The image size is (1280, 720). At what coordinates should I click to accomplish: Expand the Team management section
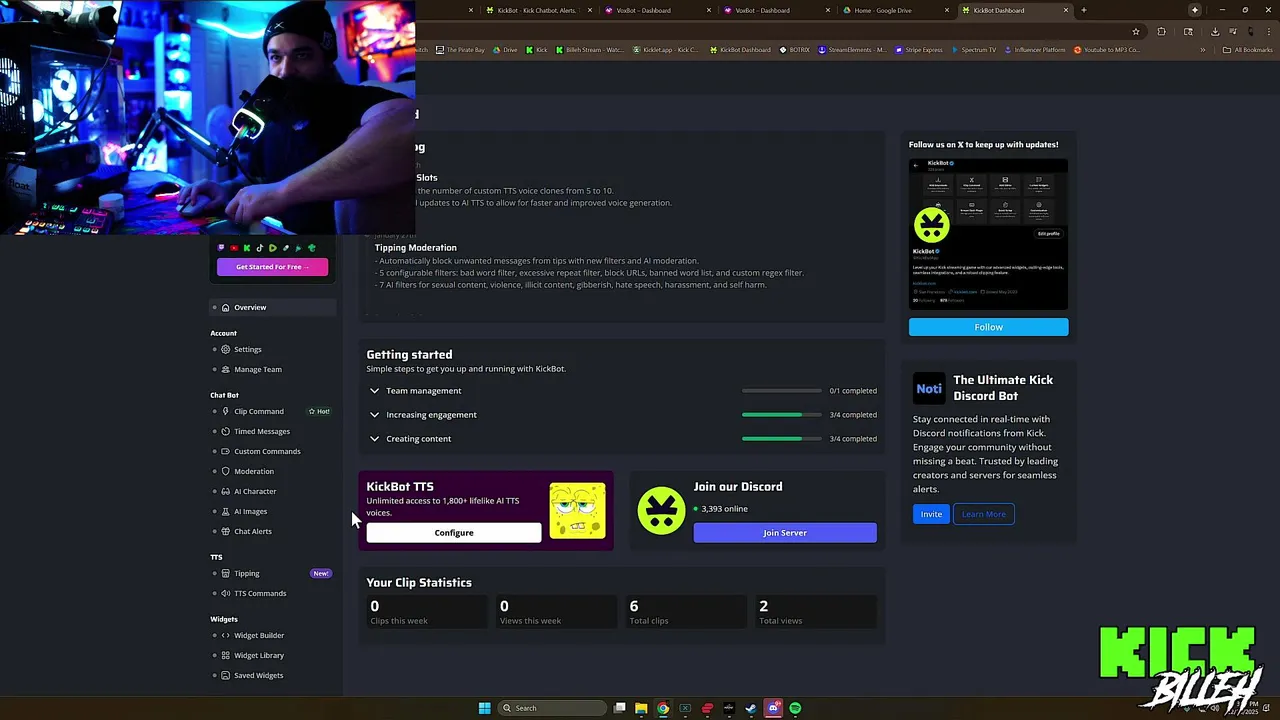click(374, 391)
